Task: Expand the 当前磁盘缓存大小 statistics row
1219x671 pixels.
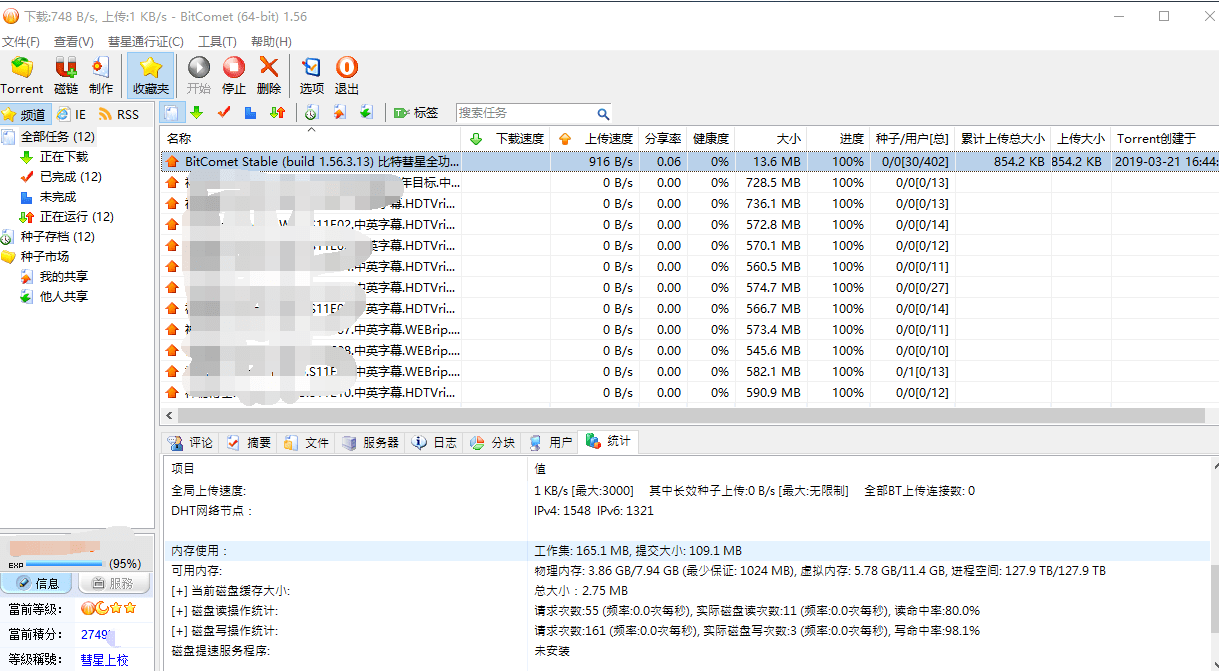Action: tap(180, 591)
